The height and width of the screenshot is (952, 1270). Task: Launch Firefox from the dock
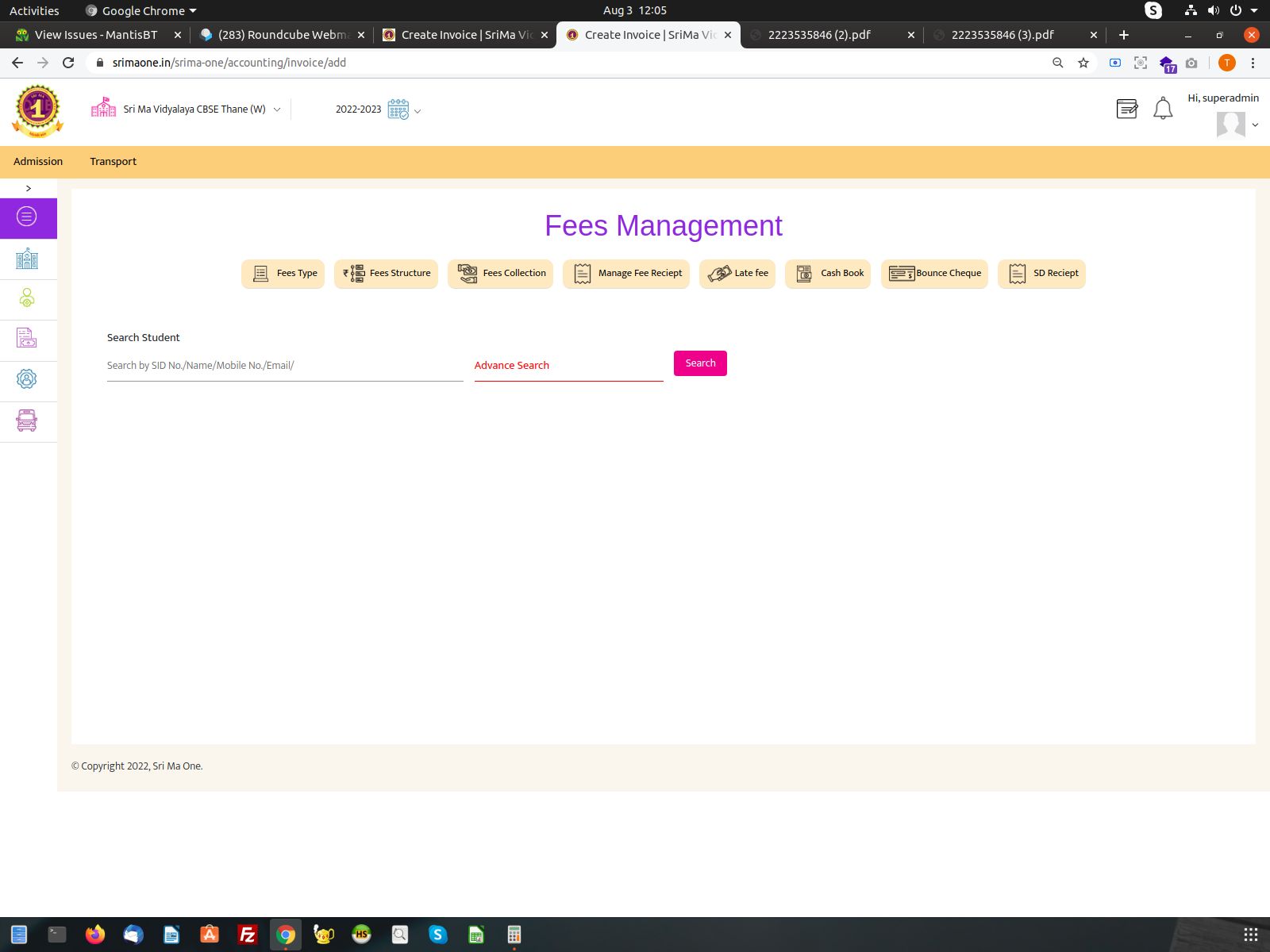[x=95, y=935]
